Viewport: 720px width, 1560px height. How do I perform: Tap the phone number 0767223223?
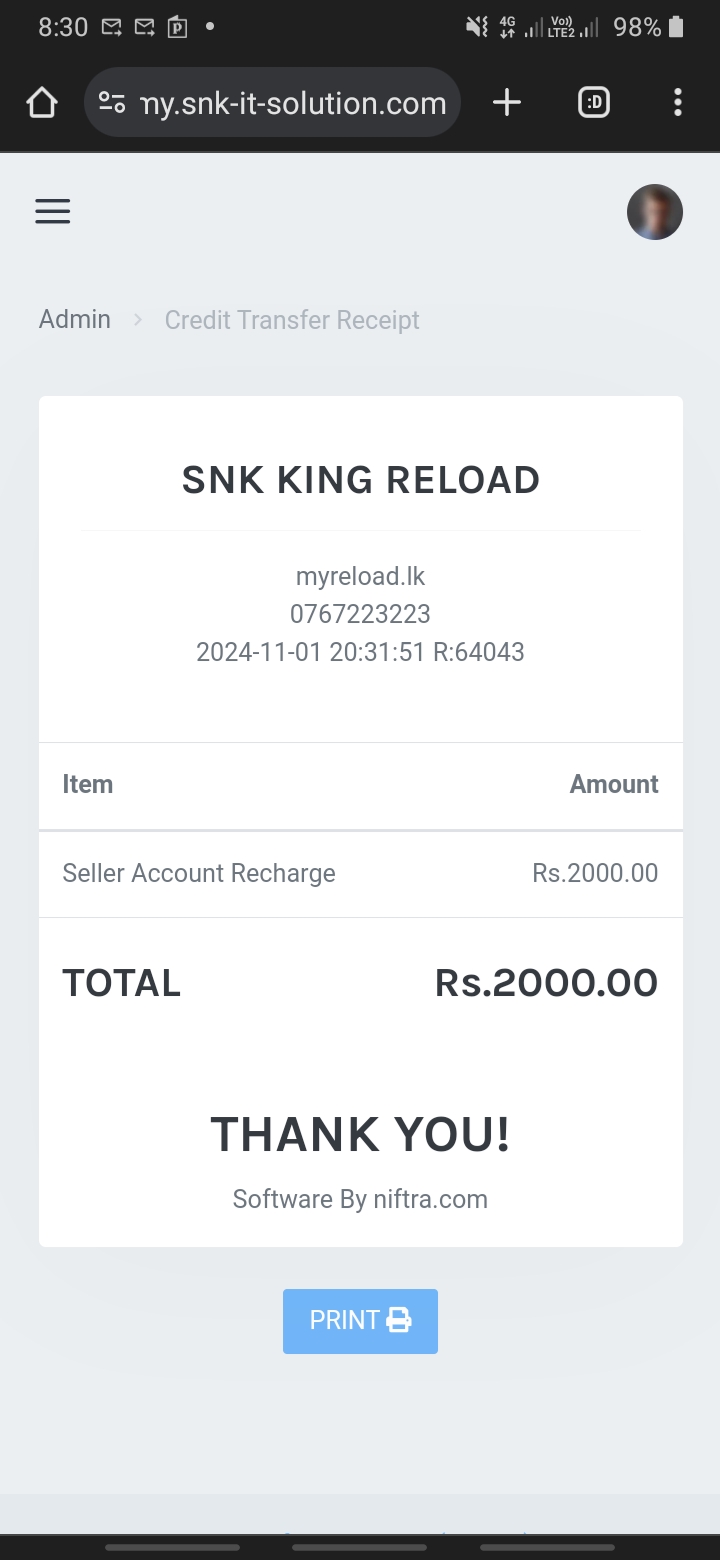pyautogui.click(x=360, y=614)
